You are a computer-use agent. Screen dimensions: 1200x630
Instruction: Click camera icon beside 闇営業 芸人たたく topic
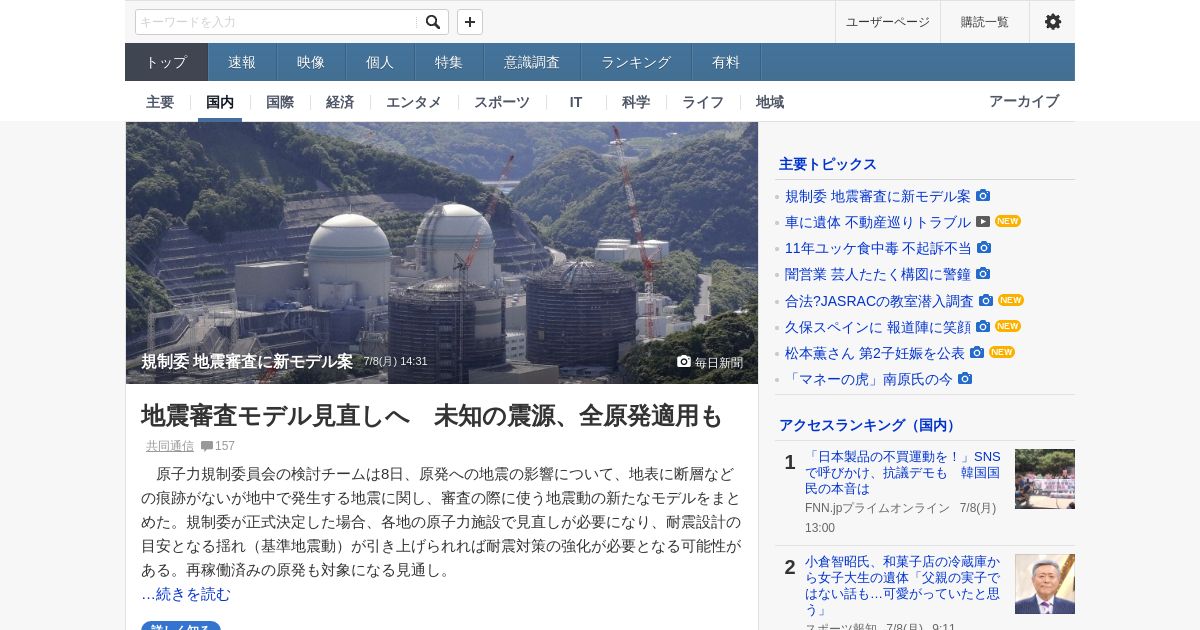click(x=983, y=273)
